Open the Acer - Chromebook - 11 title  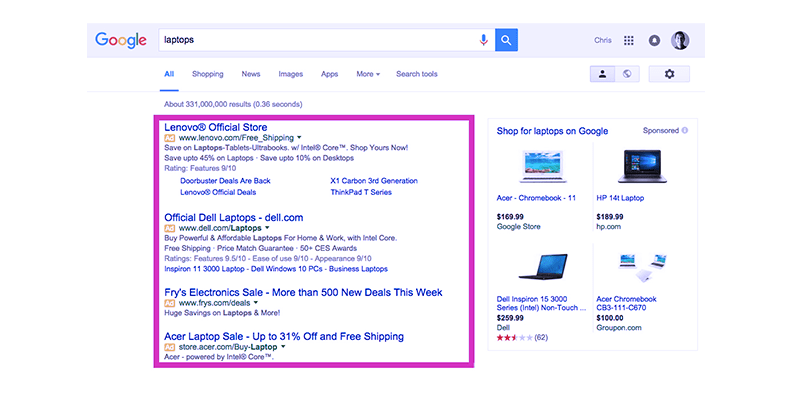point(536,198)
